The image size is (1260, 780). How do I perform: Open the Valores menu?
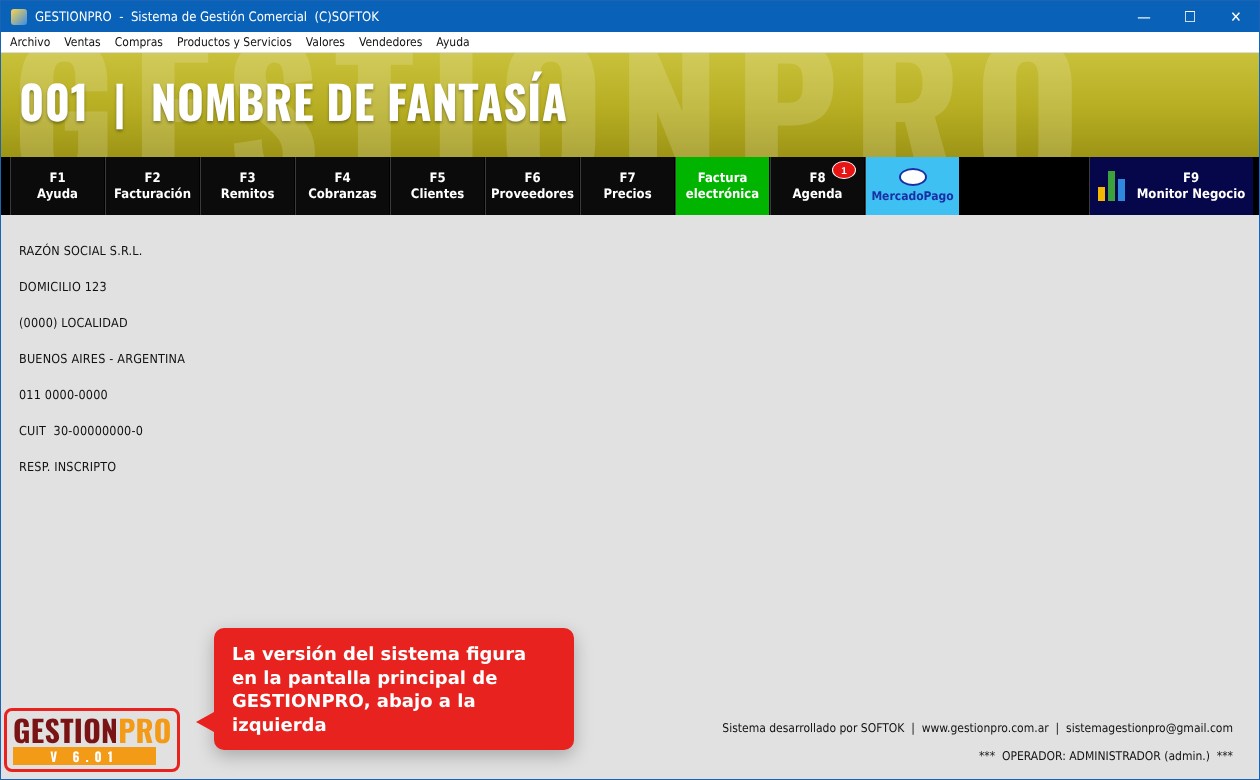coord(325,42)
